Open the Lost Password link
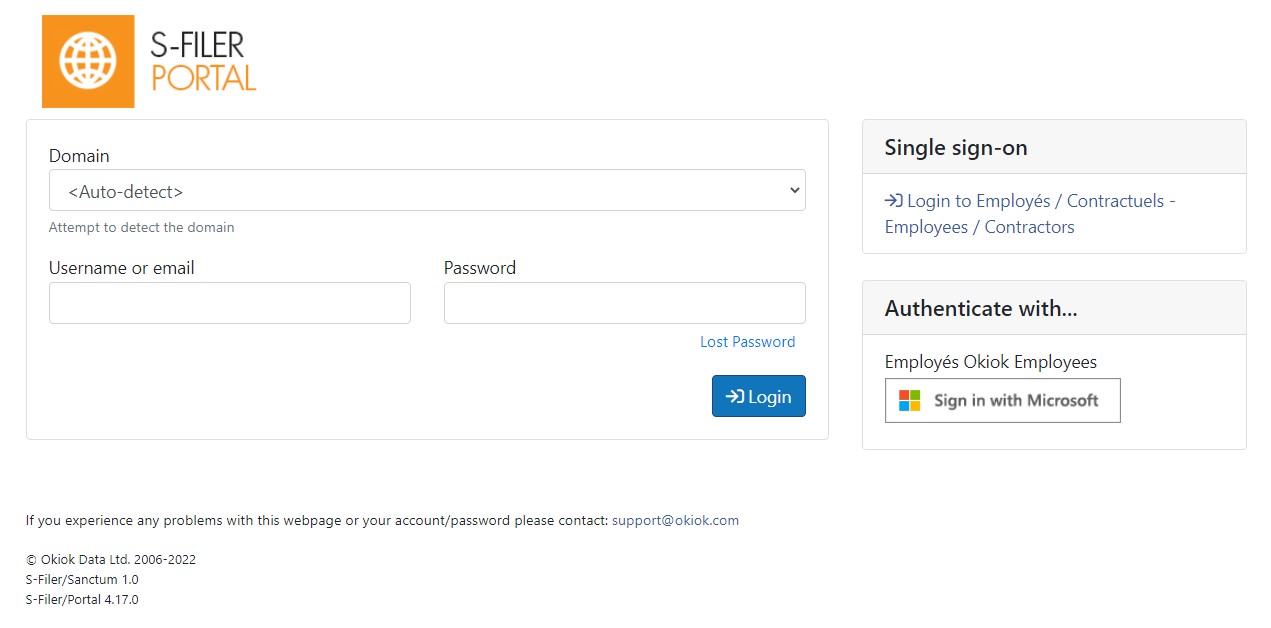This screenshot has width=1271, height=628. pyautogui.click(x=747, y=342)
